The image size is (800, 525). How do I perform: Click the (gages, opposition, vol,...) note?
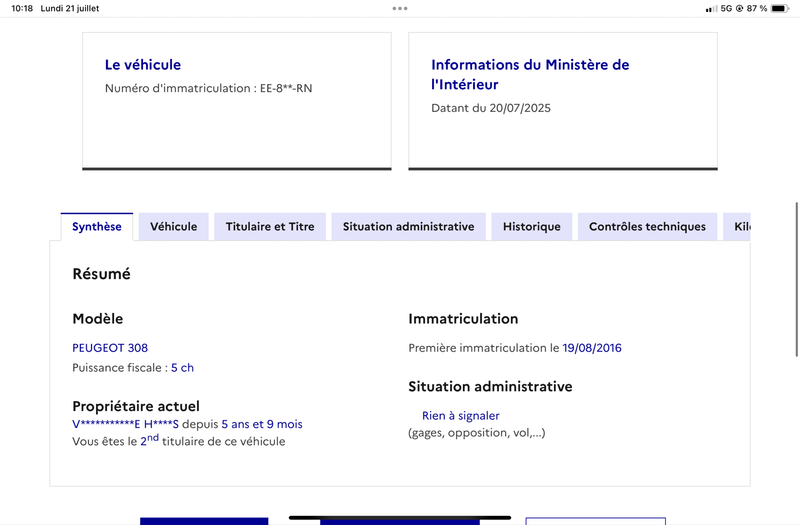pyautogui.click(x=477, y=433)
